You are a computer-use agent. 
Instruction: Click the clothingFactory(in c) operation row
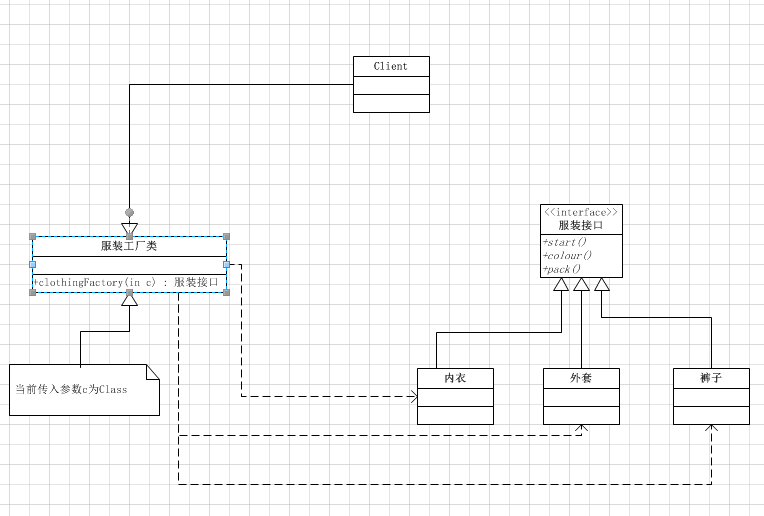(x=129, y=283)
